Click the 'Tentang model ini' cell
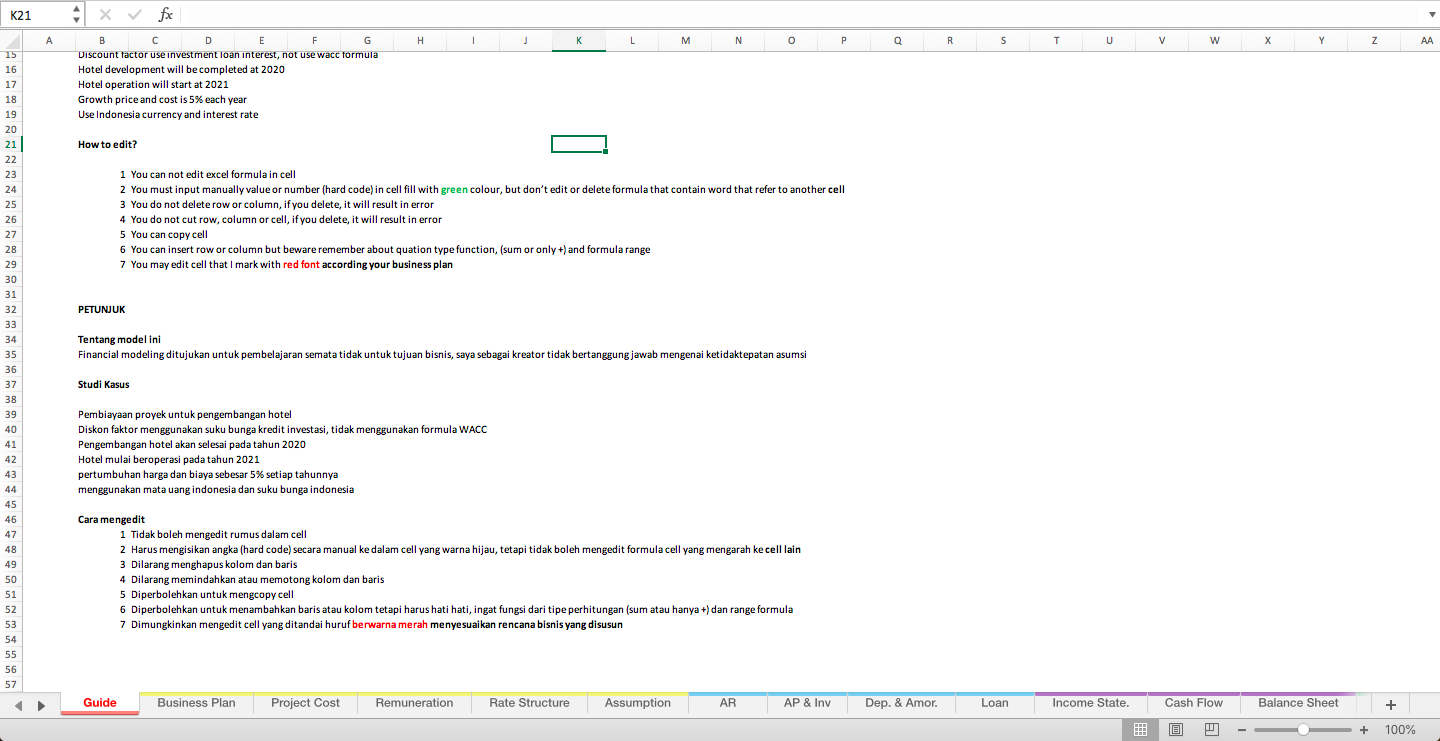The image size is (1440, 741). tap(119, 339)
